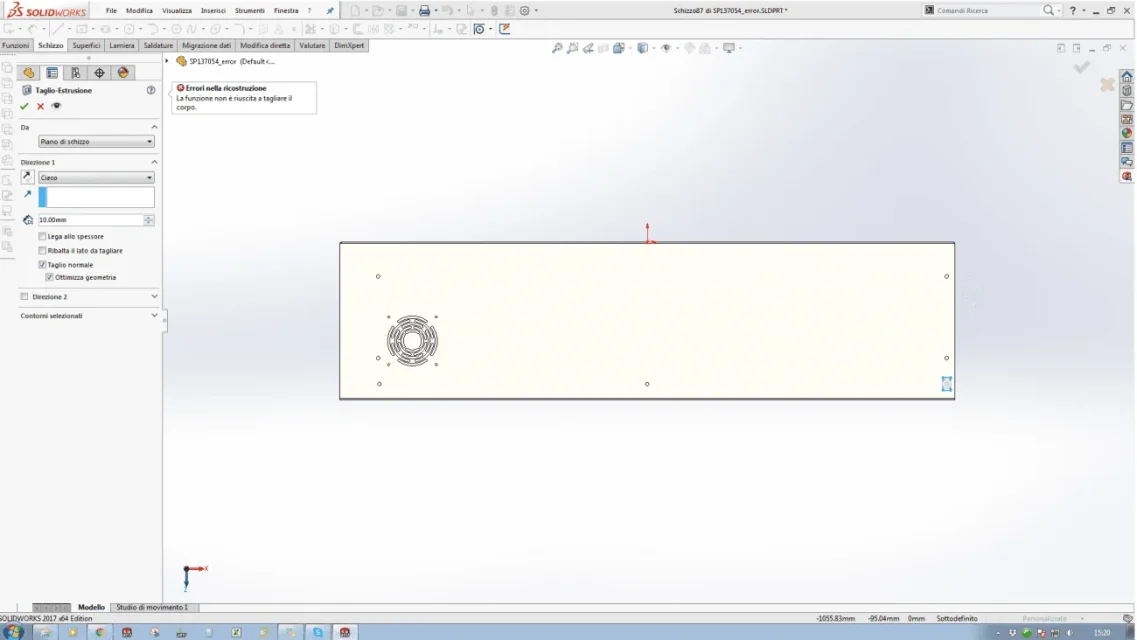The image size is (1137, 640).
Task: Open help for Taglio-Estrusione
Action: [x=151, y=91]
